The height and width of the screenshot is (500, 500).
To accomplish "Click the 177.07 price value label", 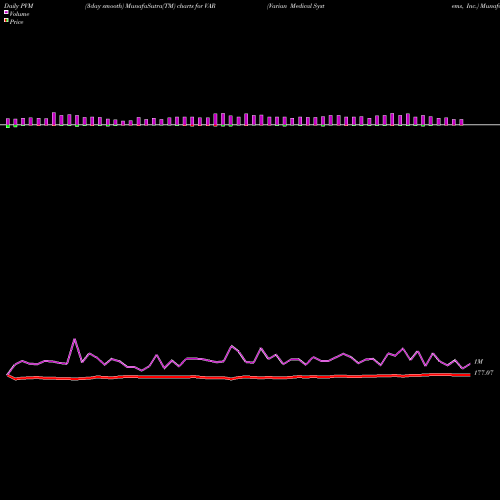I will click(x=484, y=373).
